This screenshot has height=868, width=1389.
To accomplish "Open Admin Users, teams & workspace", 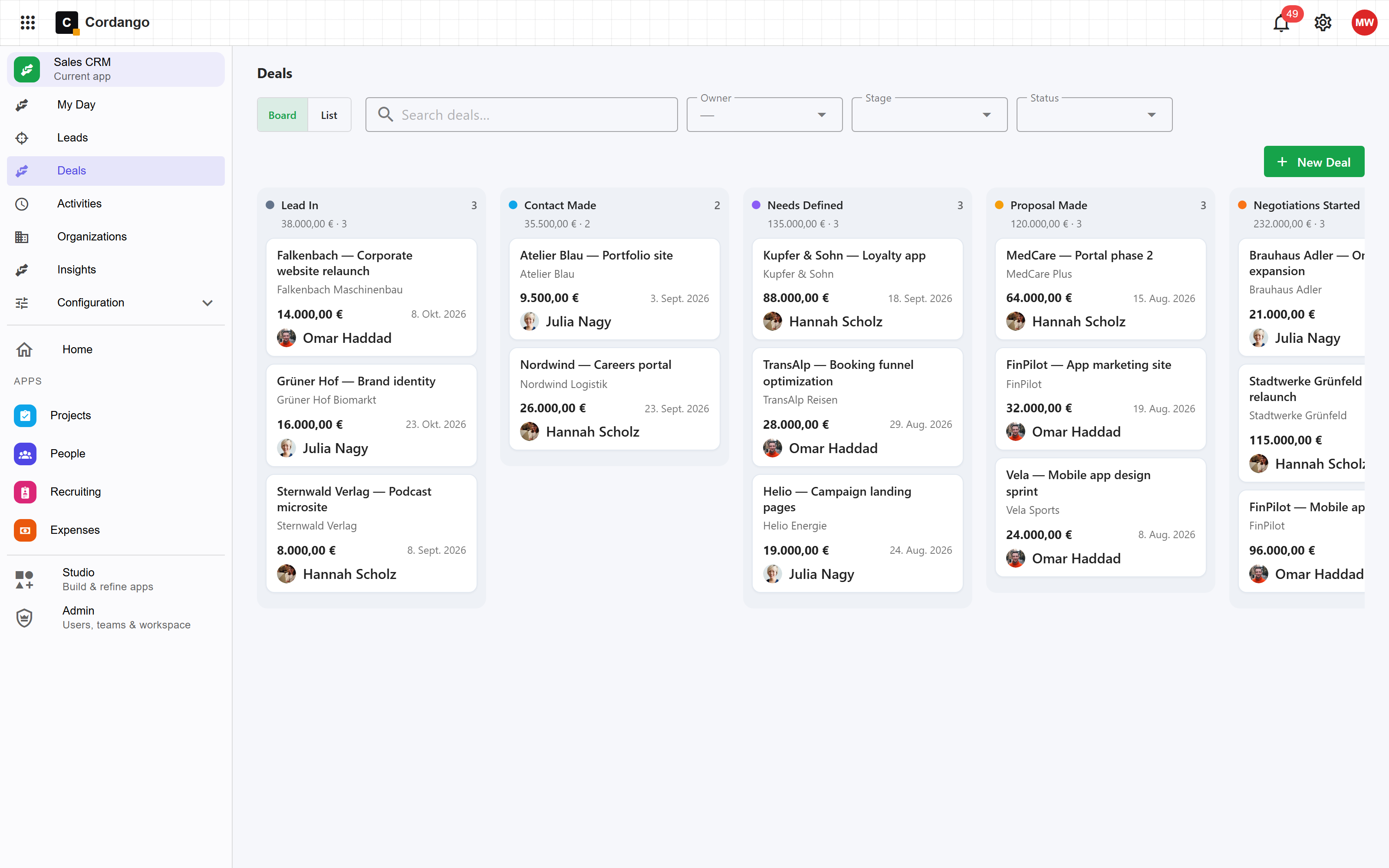I will (116, 618).
